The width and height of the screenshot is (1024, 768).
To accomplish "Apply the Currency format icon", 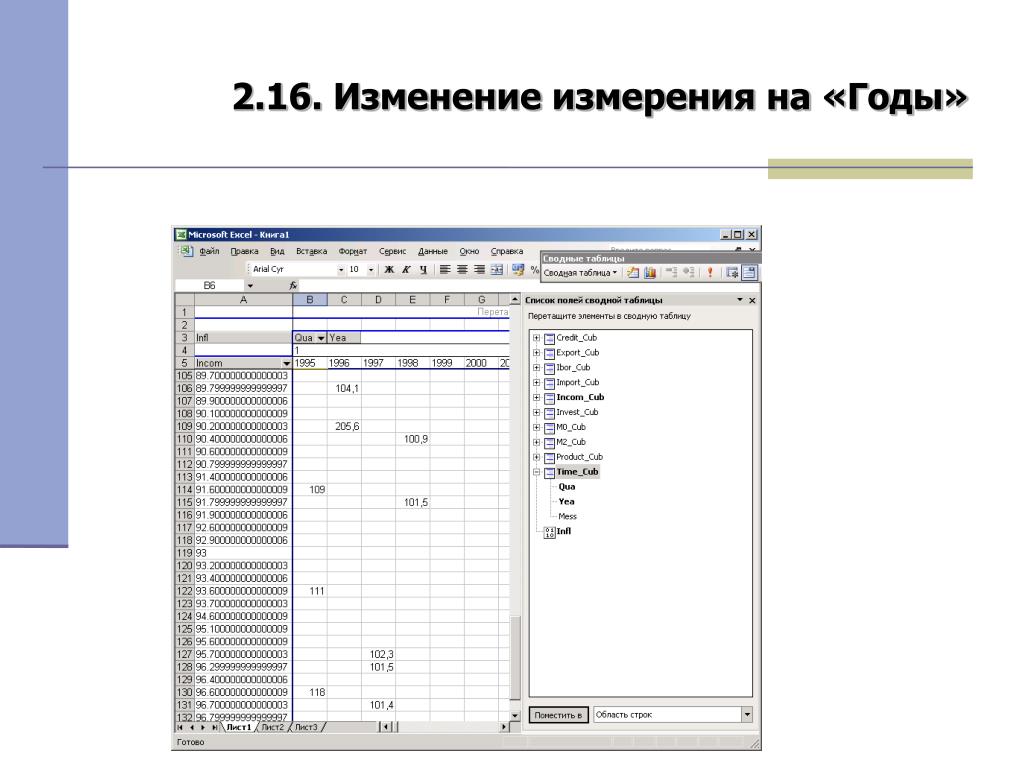I will coord(519,269).
